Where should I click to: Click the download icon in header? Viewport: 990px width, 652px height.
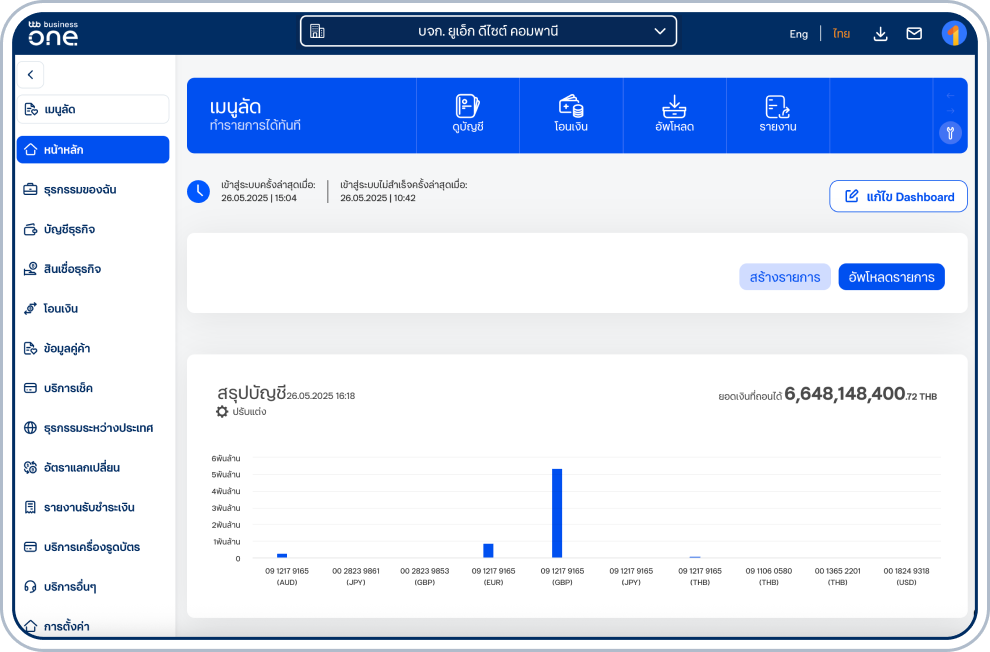tap(880, 33)
